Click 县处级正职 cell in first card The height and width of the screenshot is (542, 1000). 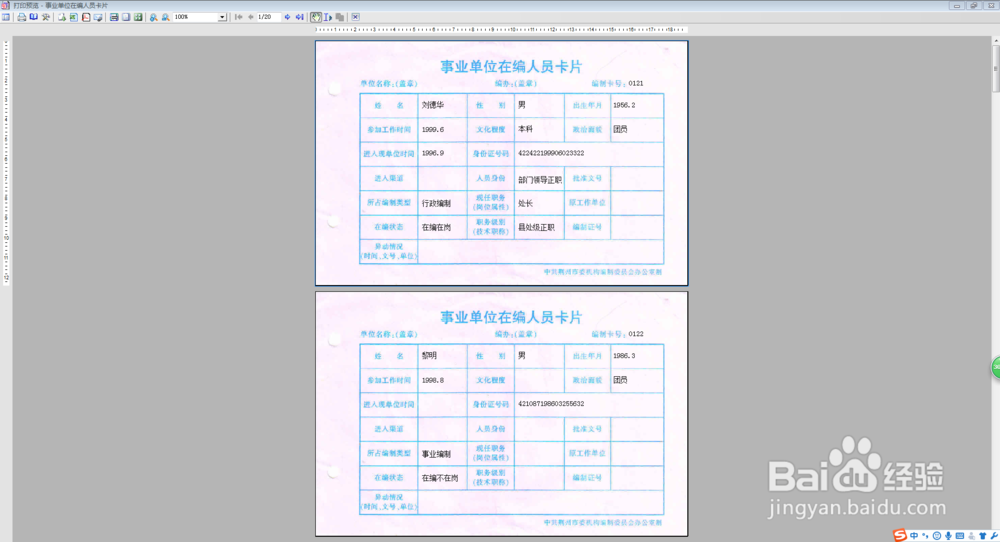pyautogui.click(x=536, y=228)
